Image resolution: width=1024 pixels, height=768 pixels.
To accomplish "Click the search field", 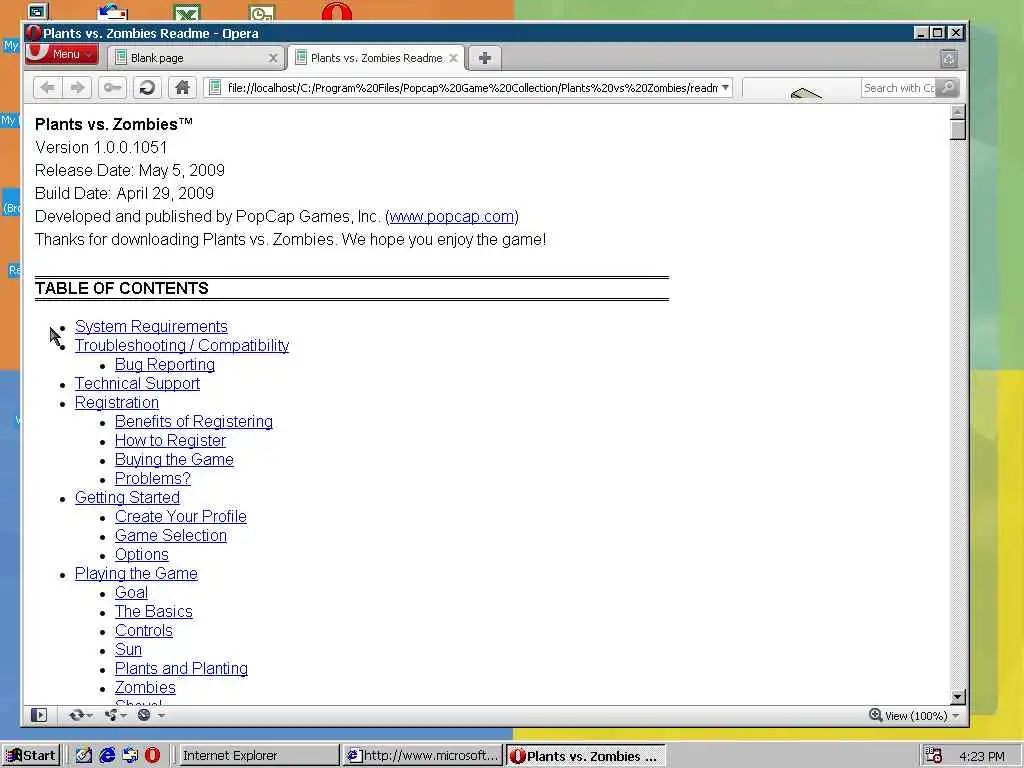I will pos(898,88).
